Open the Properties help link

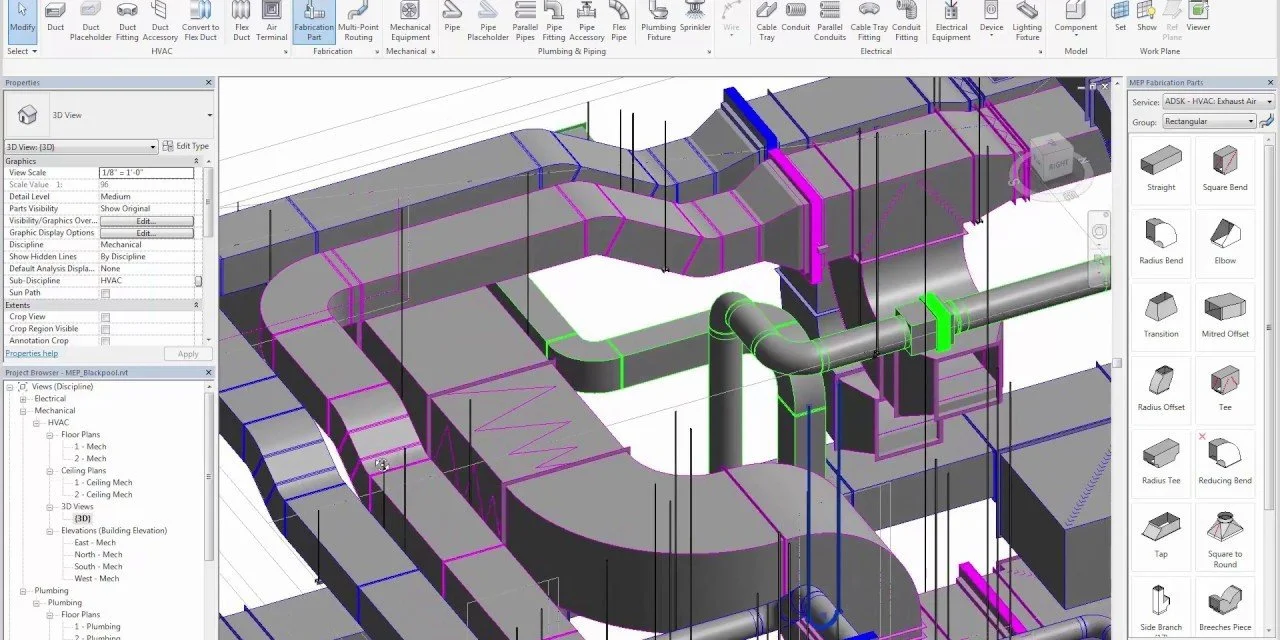pyautogui.click(x=32, y=353)
